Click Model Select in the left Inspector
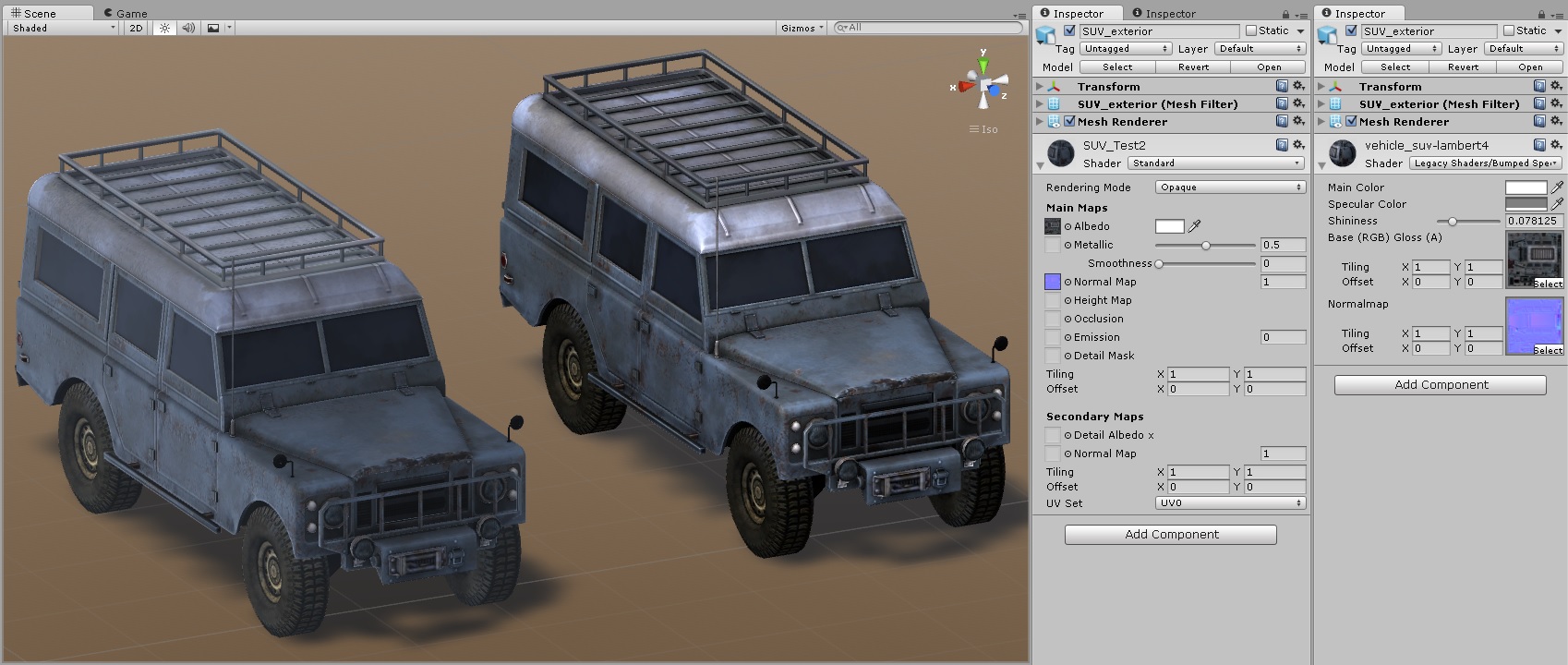 click(1117, 66)
